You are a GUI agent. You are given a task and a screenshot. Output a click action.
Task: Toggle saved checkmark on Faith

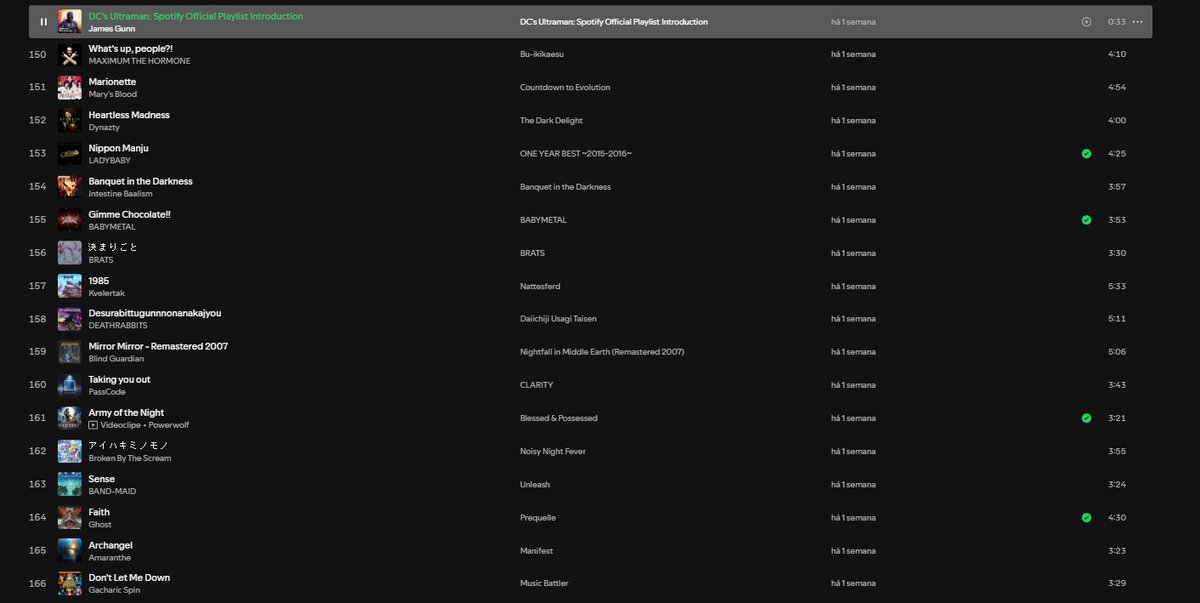coord(1086,518)
